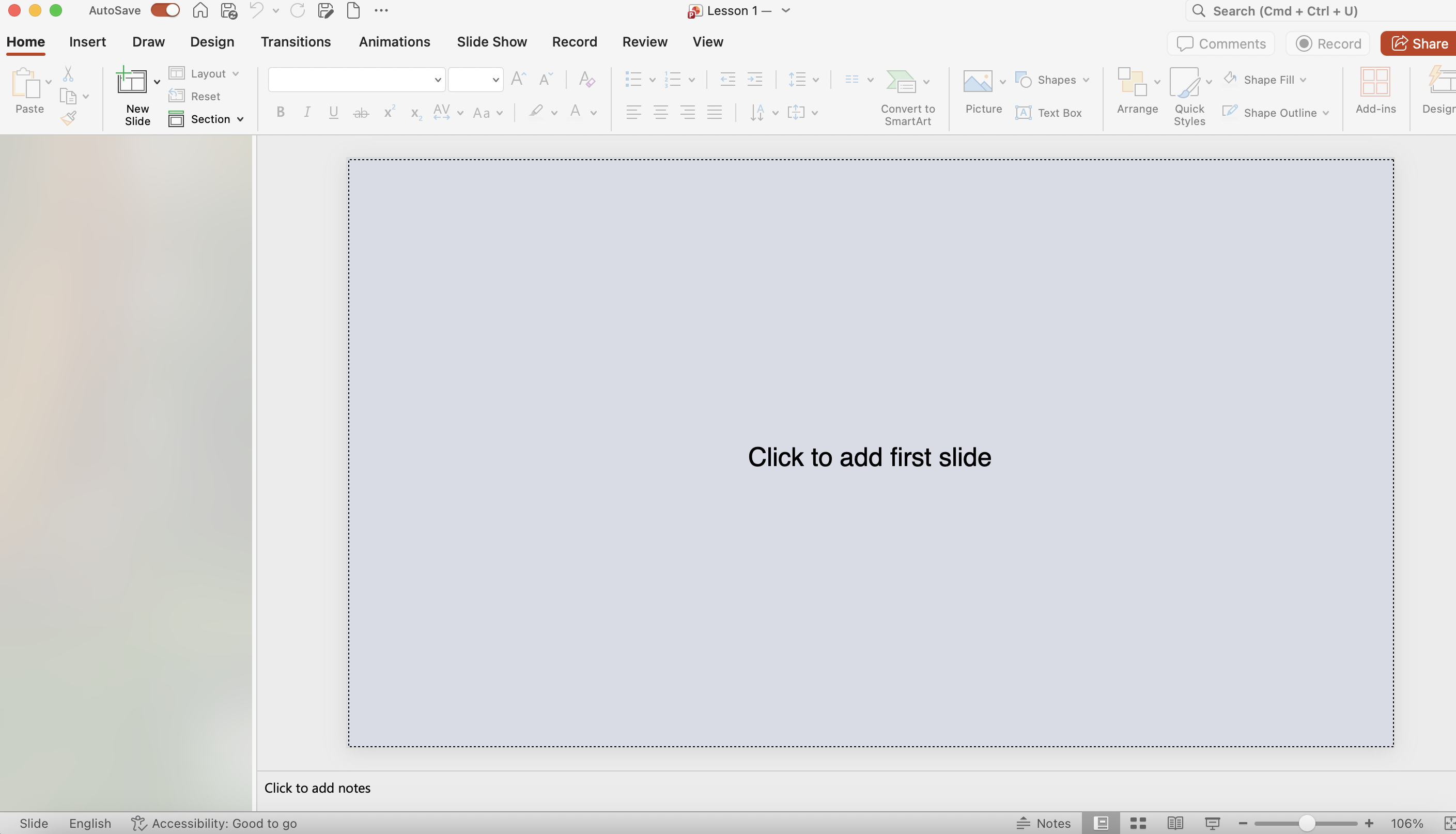
Task: Click the Share button
Action: click(x=1419, y=43)
